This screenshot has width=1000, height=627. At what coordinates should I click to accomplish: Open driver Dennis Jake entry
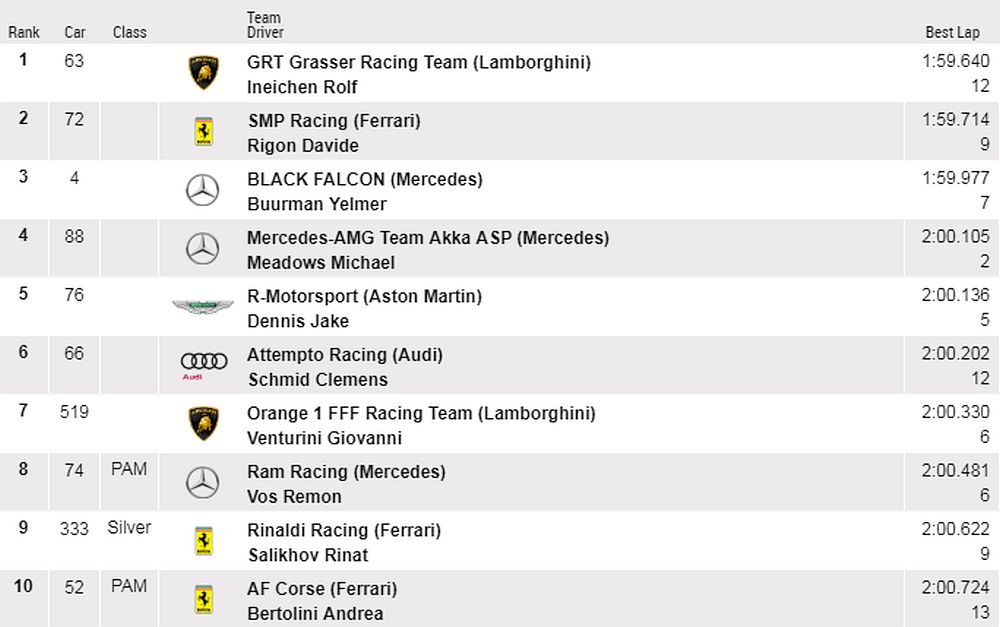[298, 321]
